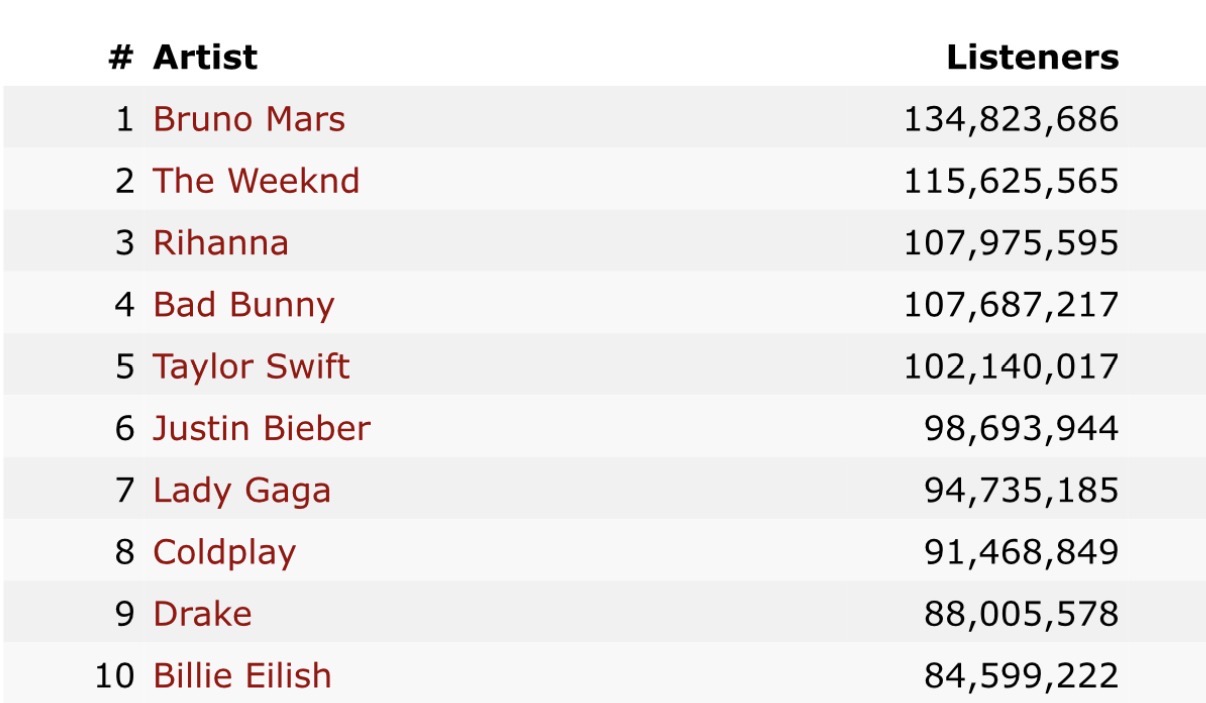Select the Bad Bunny link
The height and width of the screenshot is (703, 1206).
point(244,305)
